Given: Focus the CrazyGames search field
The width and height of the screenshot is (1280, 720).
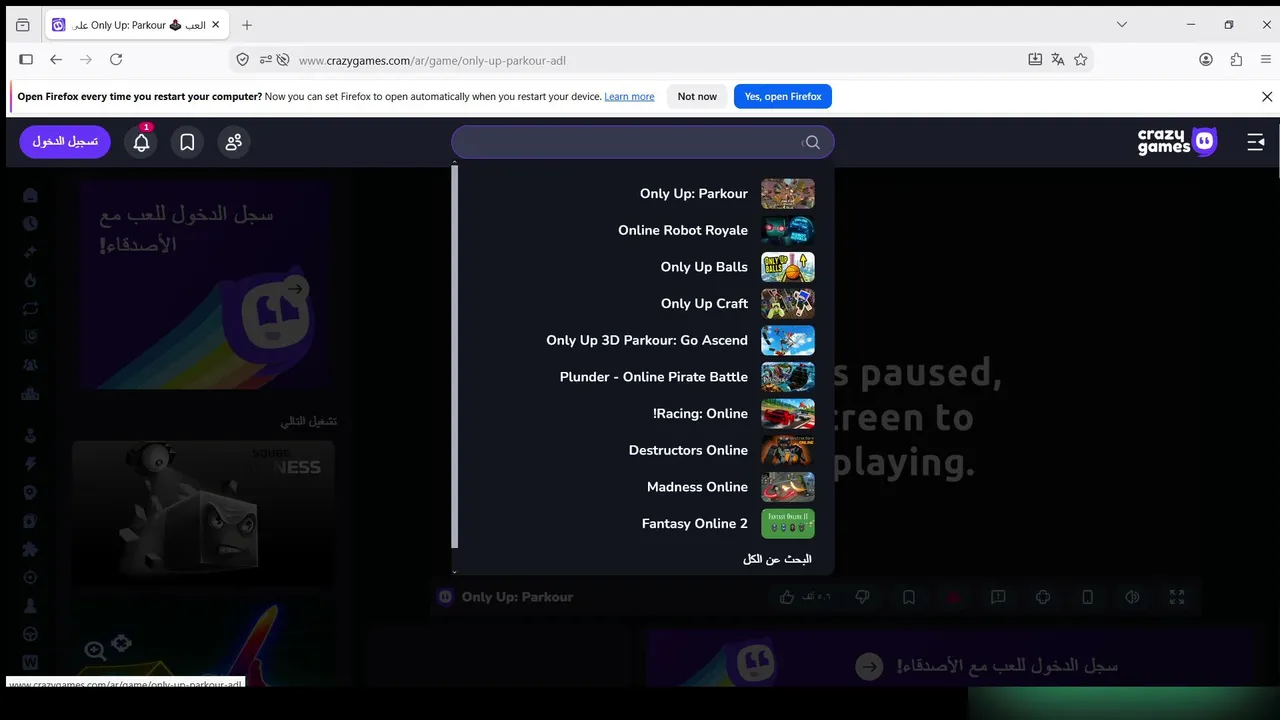Looking at the screenshot, I should click(642, 142).
